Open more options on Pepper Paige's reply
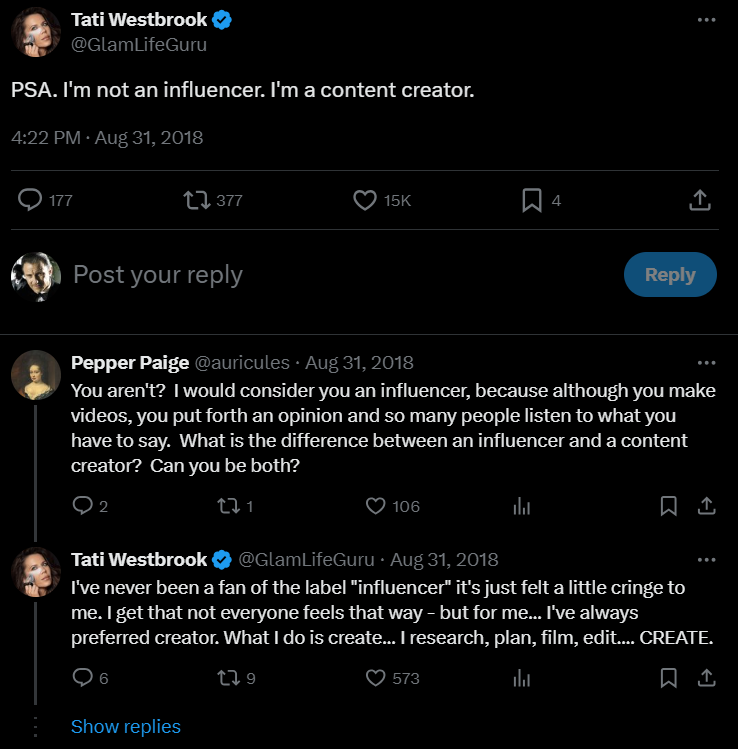Viewport: 738px width, 749px height. pyautogui.click(x=706, y=362)
